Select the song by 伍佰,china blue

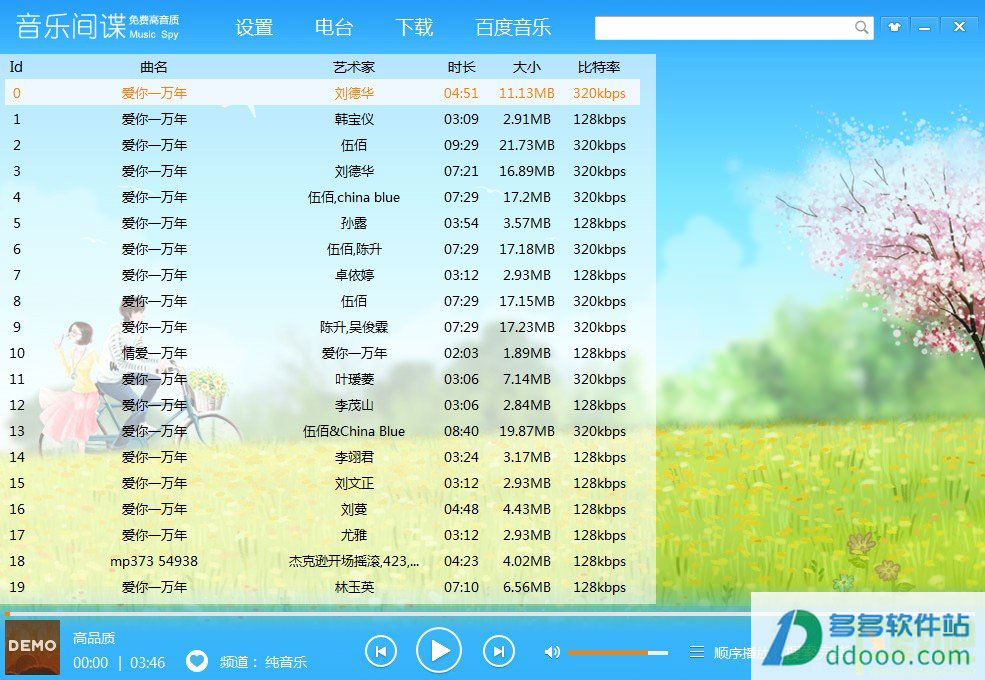click(x=322, y=197)
